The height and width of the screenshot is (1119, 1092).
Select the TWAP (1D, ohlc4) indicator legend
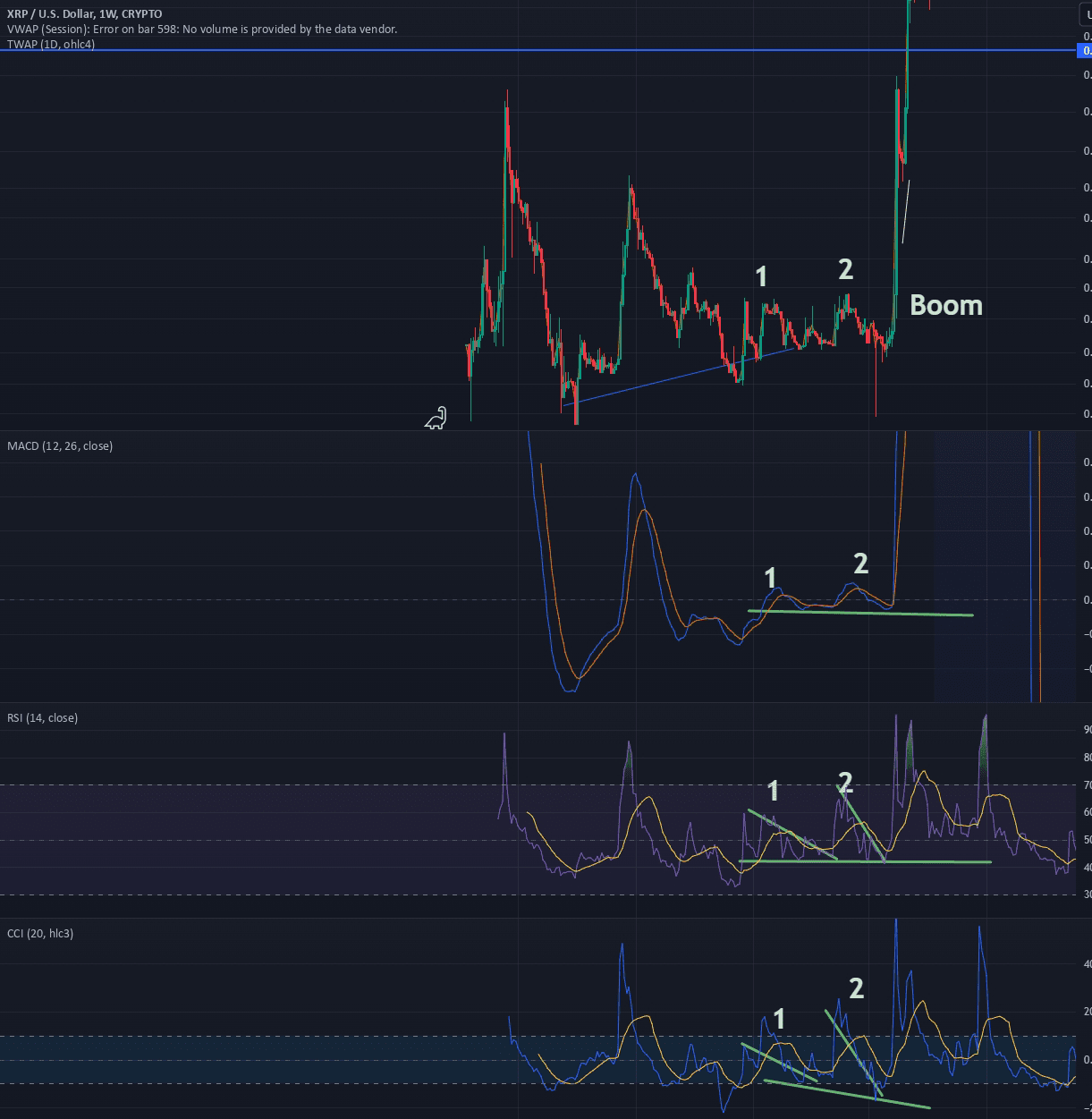click(51, 44)
